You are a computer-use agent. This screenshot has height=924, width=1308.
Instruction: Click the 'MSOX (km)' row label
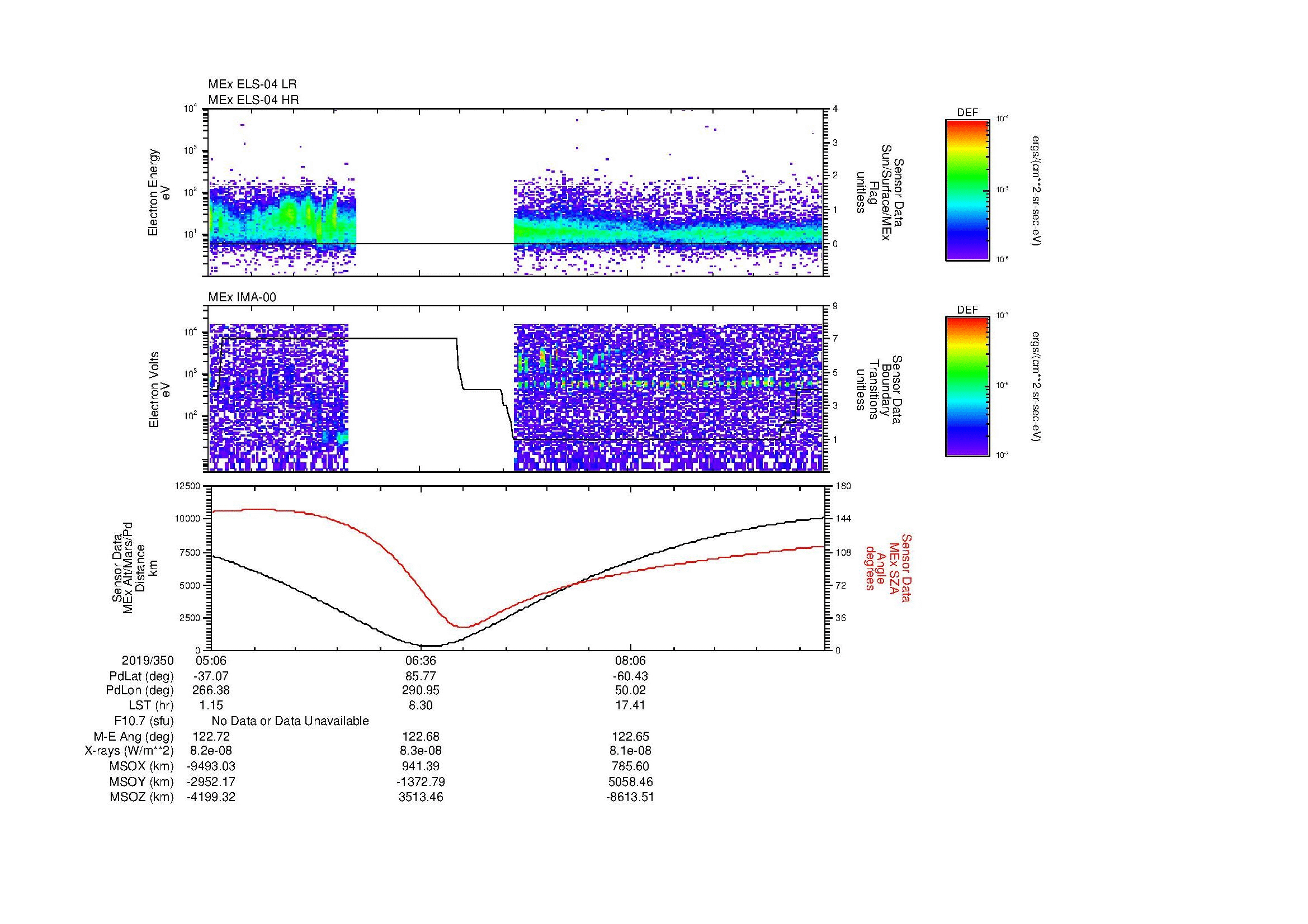tap(141, 766)
